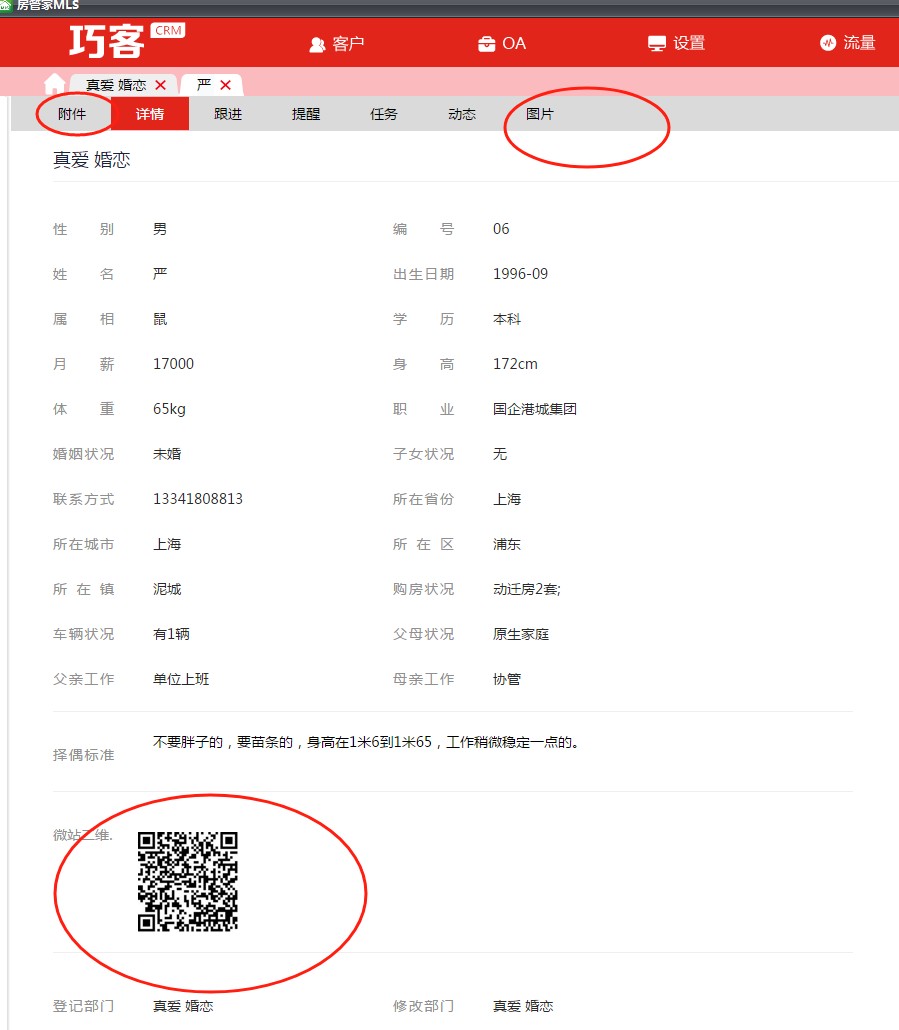Click the 修改部门 value 真爱 婚恋
The height and width of the screenshot is (1030, 899).
pos(523,1006)
